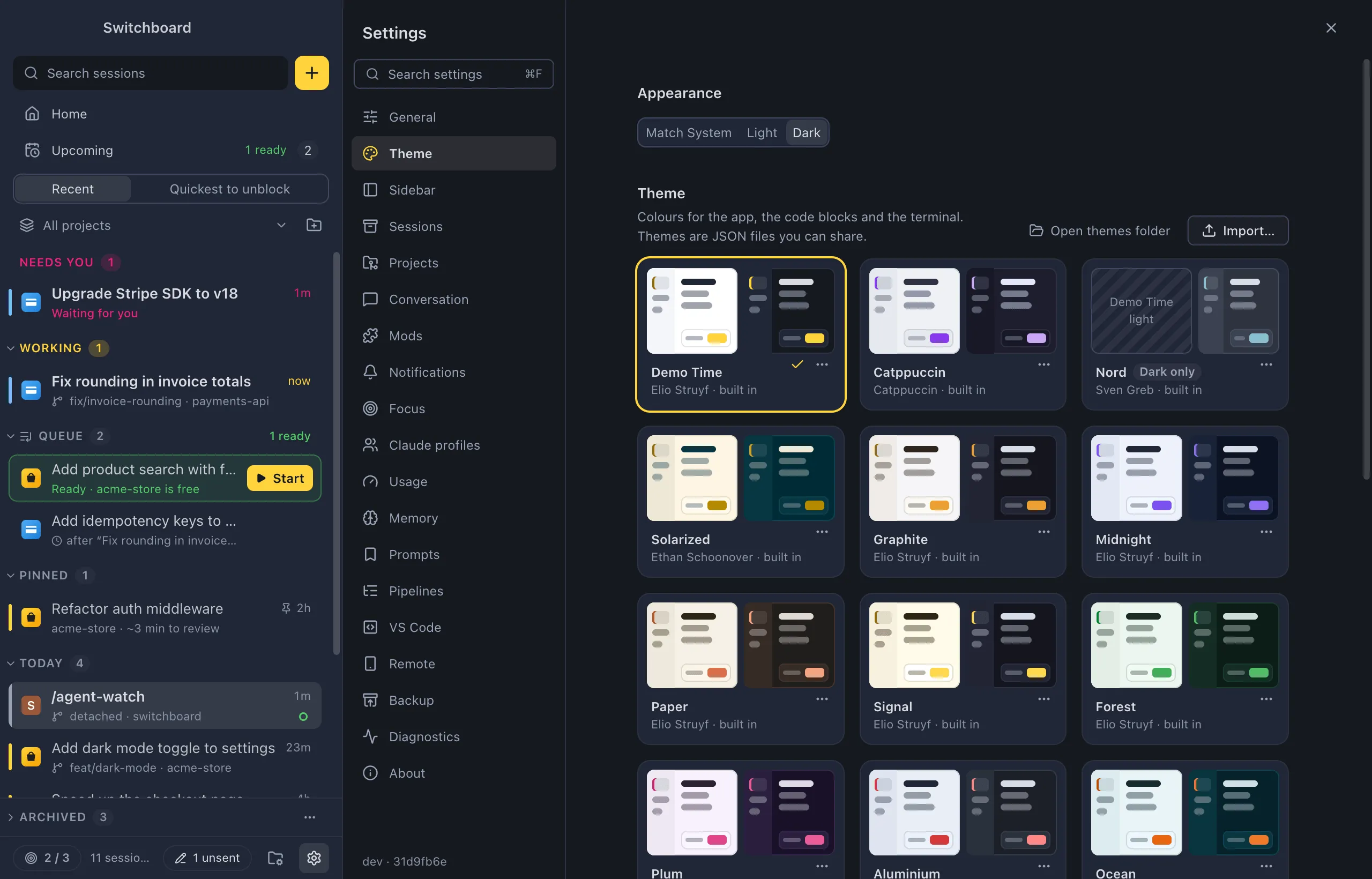The image size is (1372, 879).
Task: Click the Search settings field
Action: coord(454,74)
